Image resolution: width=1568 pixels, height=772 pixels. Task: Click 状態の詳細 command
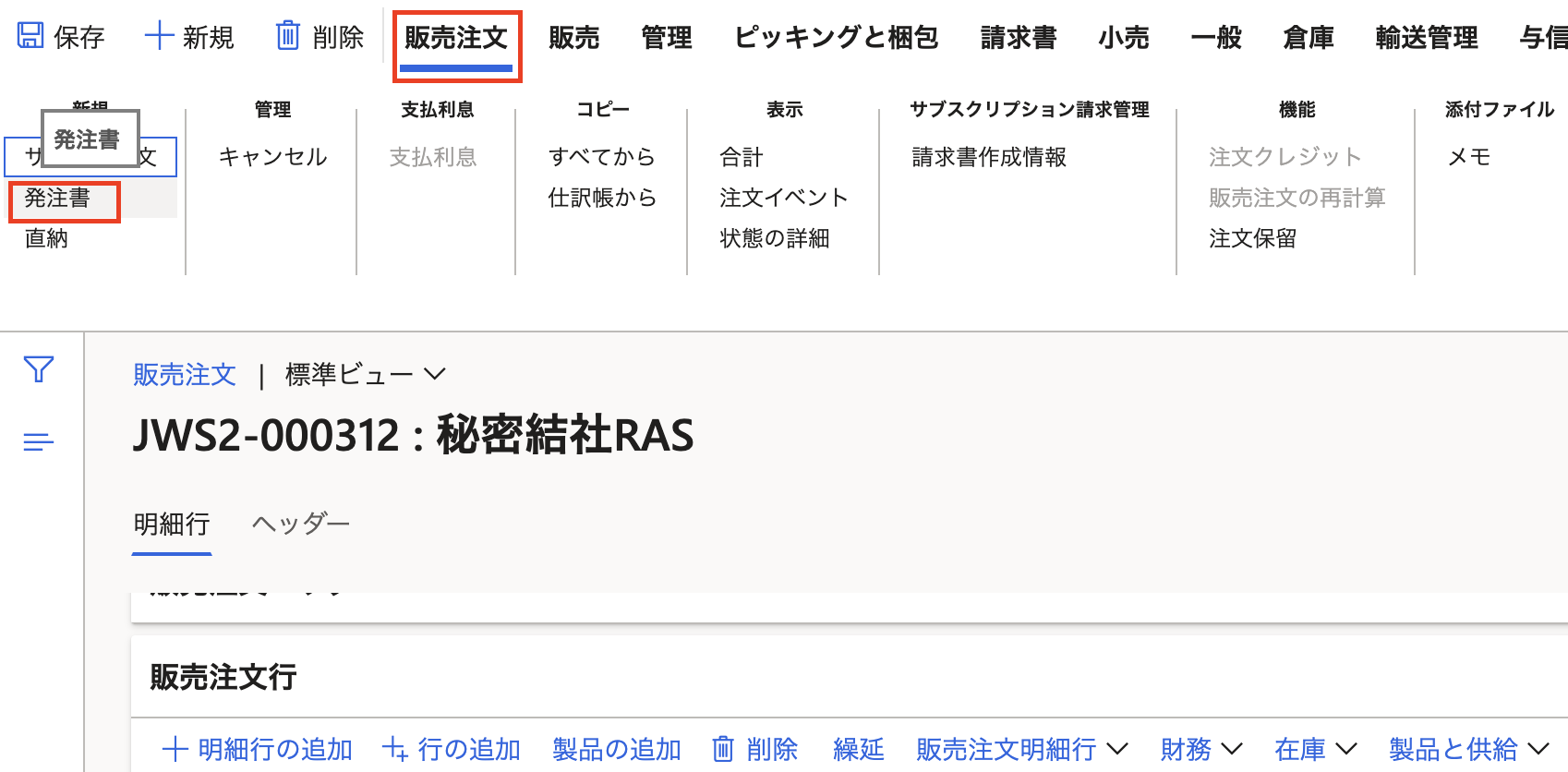pos(775,238)
